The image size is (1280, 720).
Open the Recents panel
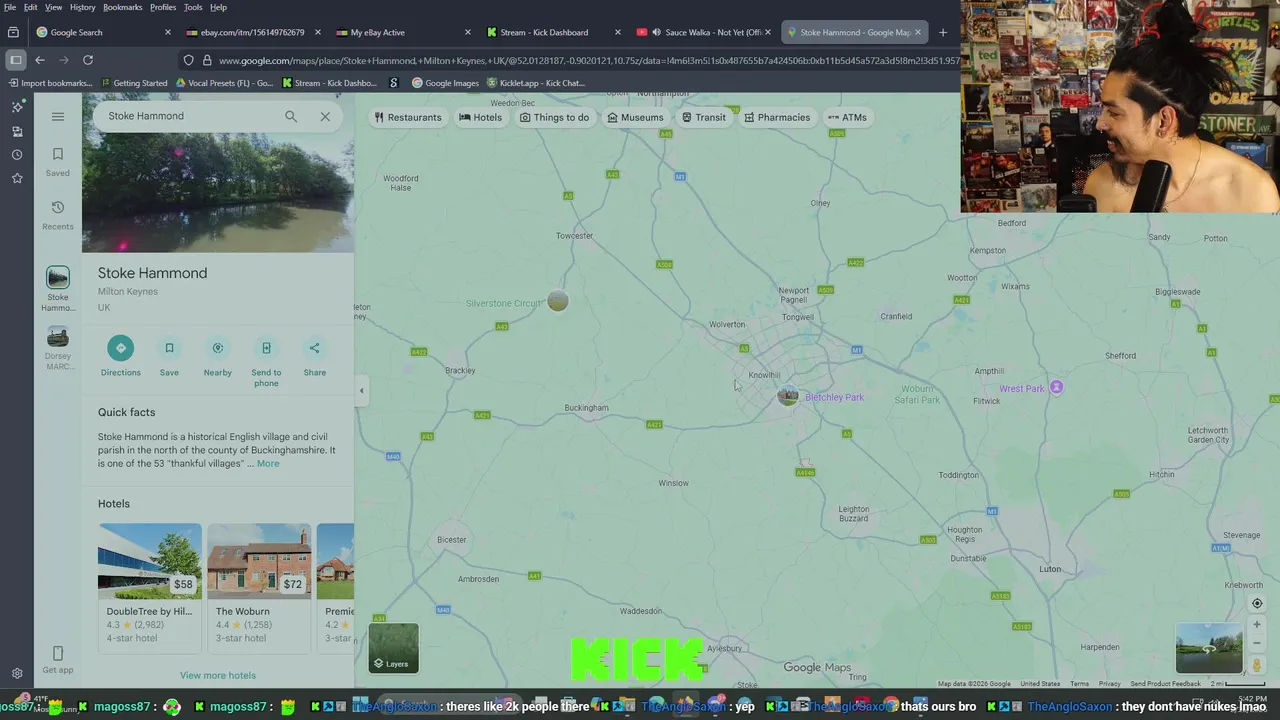coord(58,214)
